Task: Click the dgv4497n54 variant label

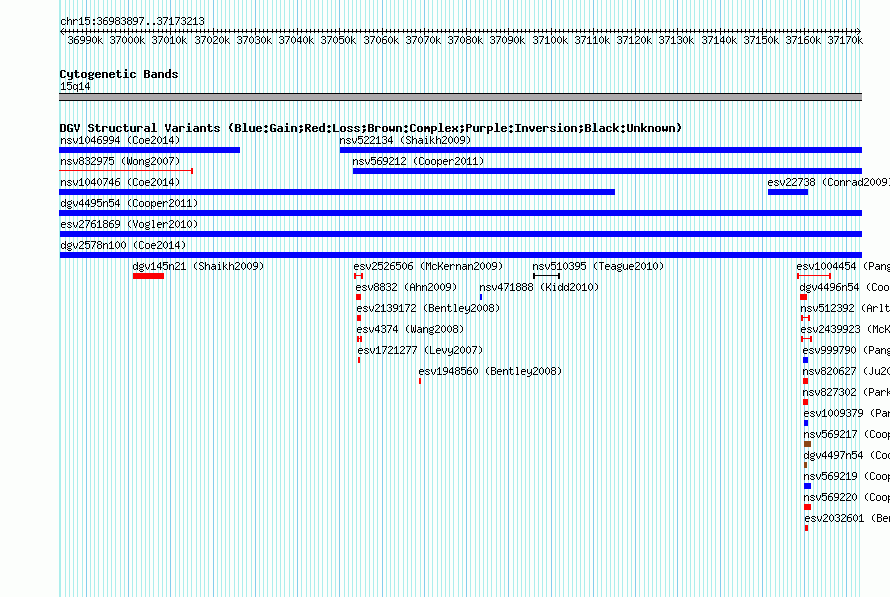Action: 847,455
